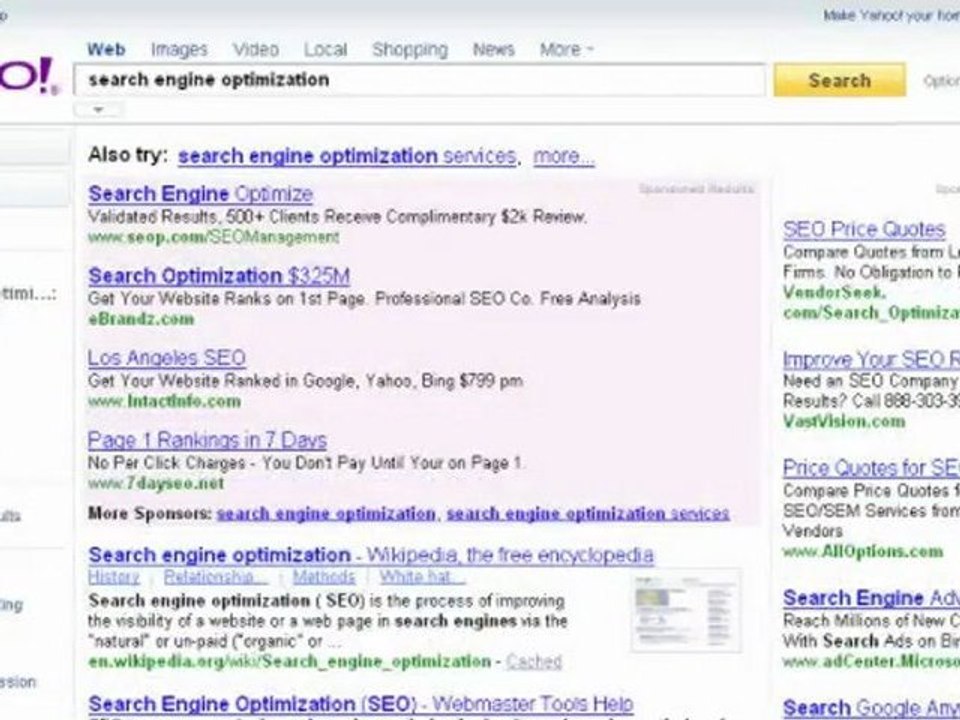The width and height of the screenshot is (960, 720).
Task: Open the 'White hat...' sublink
Action: coord(422,577)
